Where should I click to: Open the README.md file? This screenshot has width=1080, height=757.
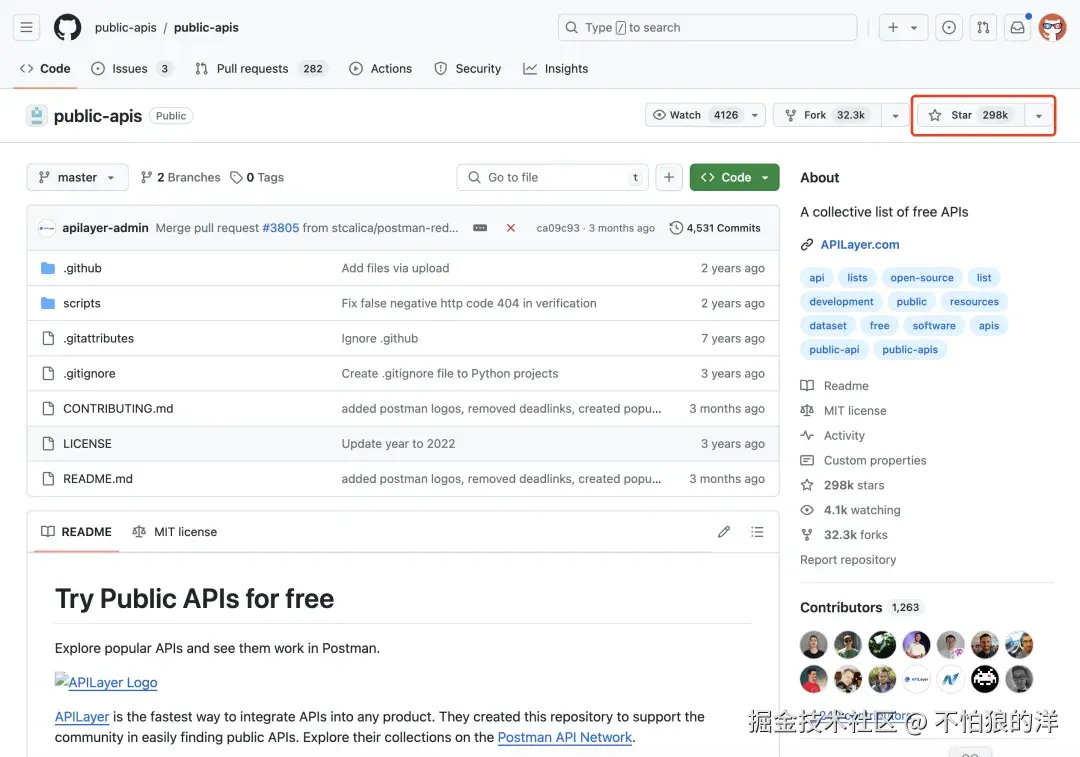(98, 479)
